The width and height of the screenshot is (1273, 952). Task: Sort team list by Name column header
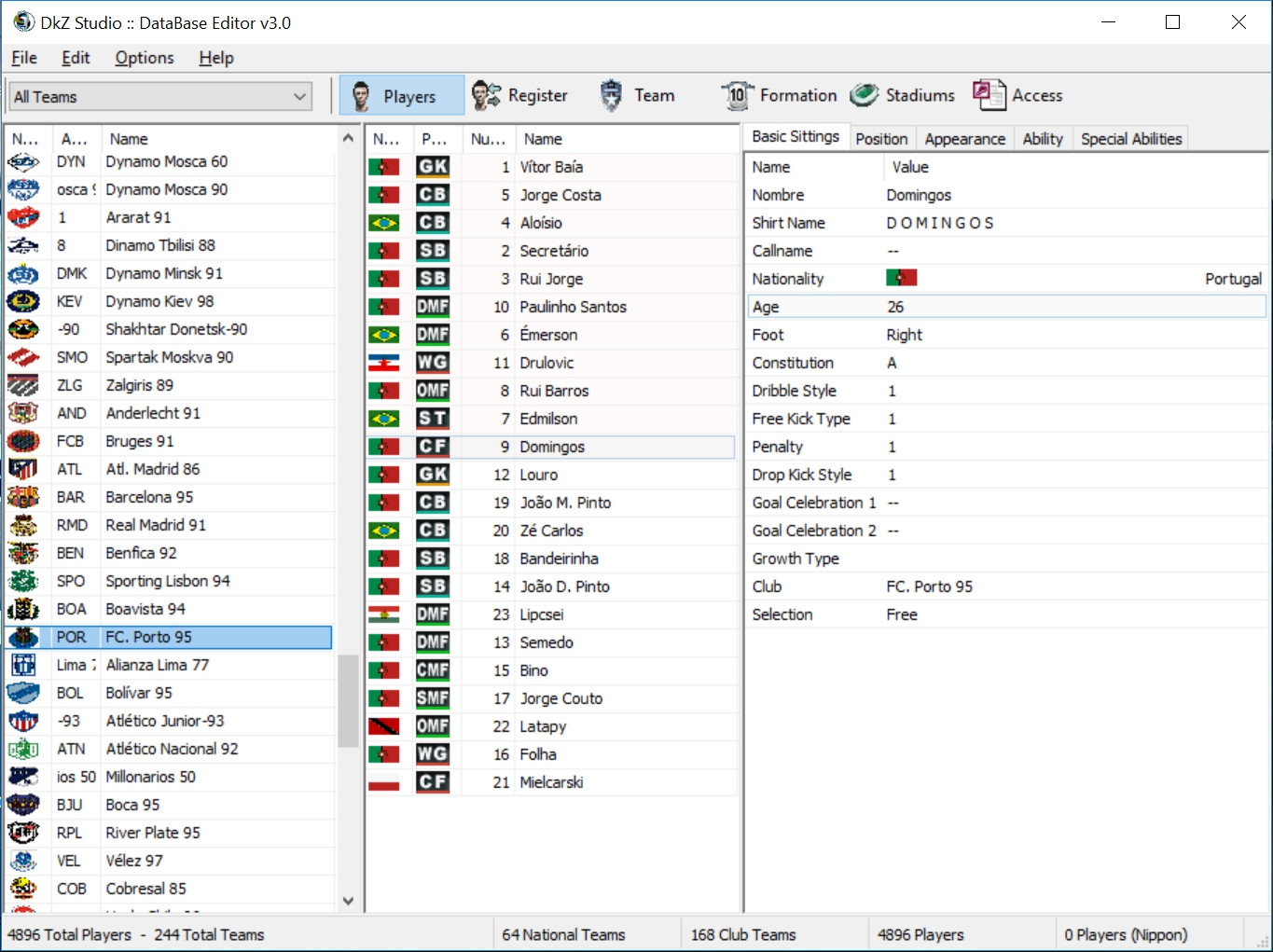tap(219, 139)
